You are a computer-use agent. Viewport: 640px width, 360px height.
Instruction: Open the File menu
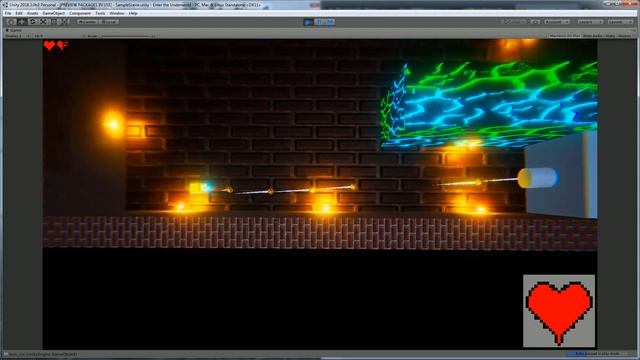click(8, 13)
